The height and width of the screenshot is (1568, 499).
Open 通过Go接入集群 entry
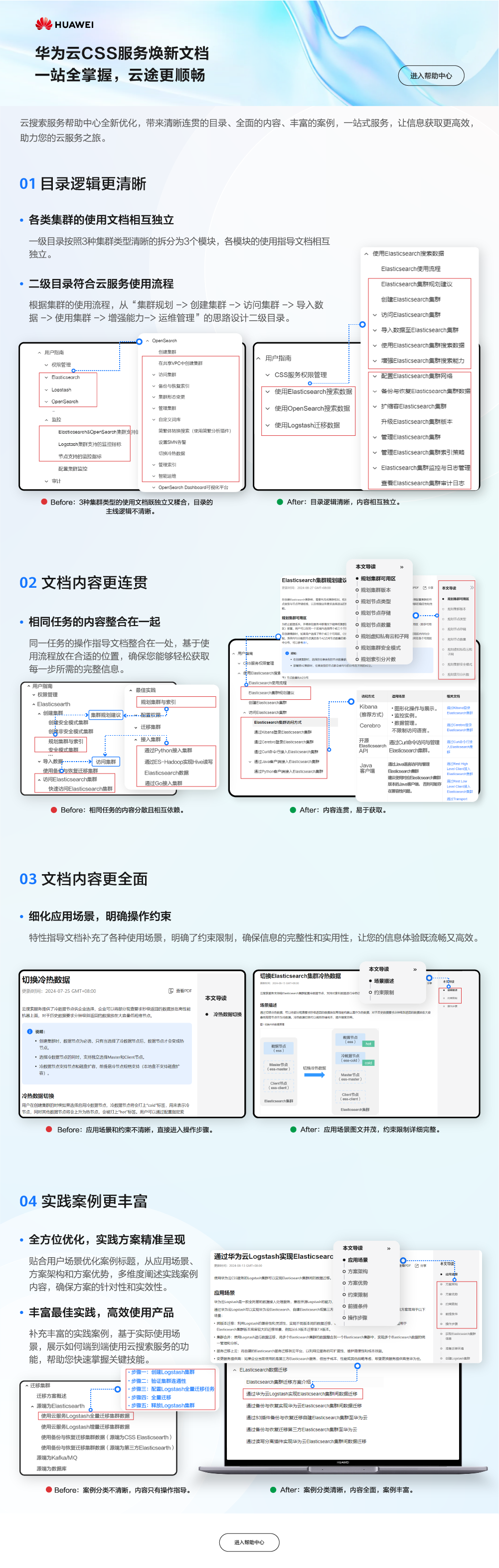click(x=164, y=783)
